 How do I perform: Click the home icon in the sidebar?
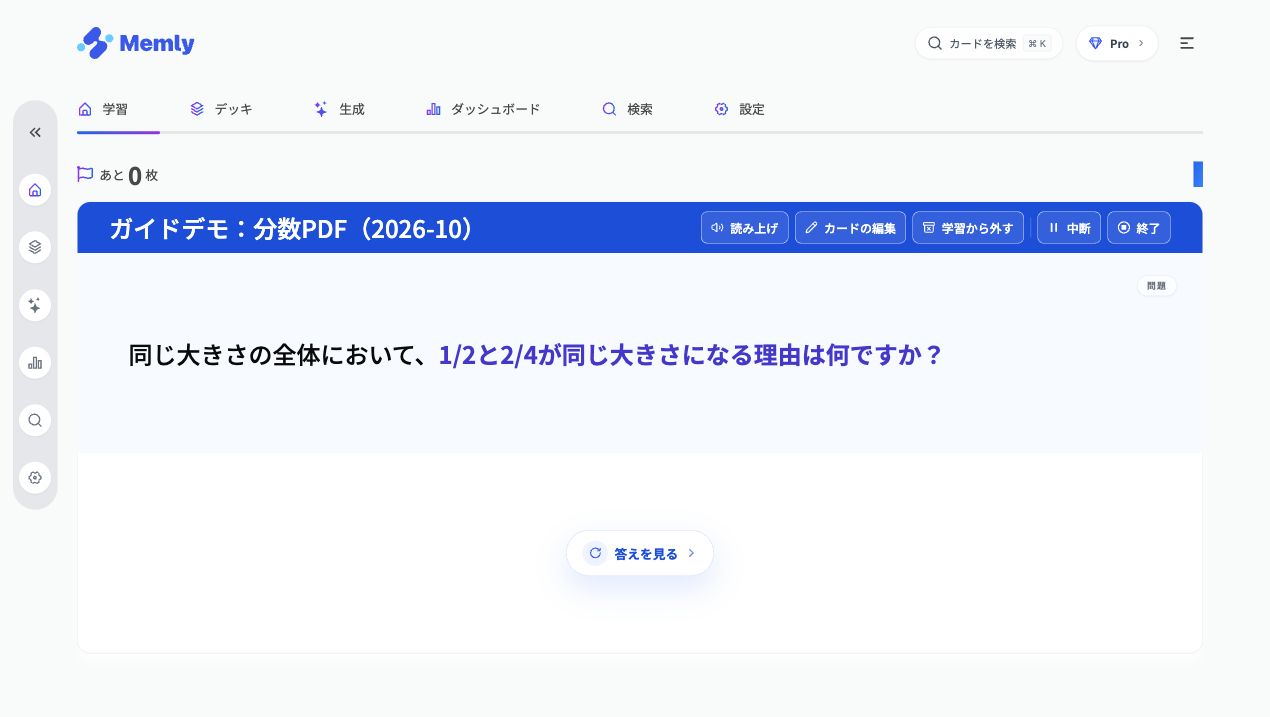click(x=35, y=190)
